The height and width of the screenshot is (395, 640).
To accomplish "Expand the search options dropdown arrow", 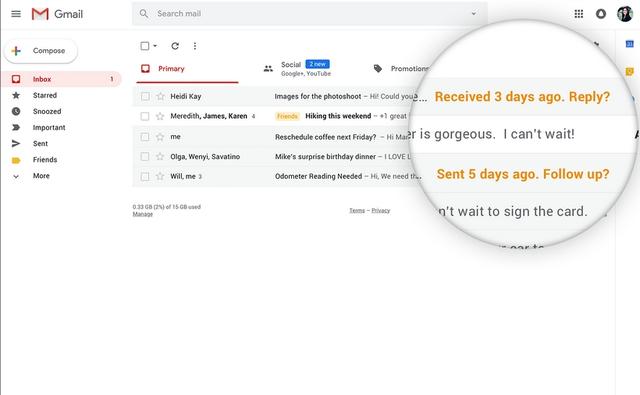I will point(473,13).
